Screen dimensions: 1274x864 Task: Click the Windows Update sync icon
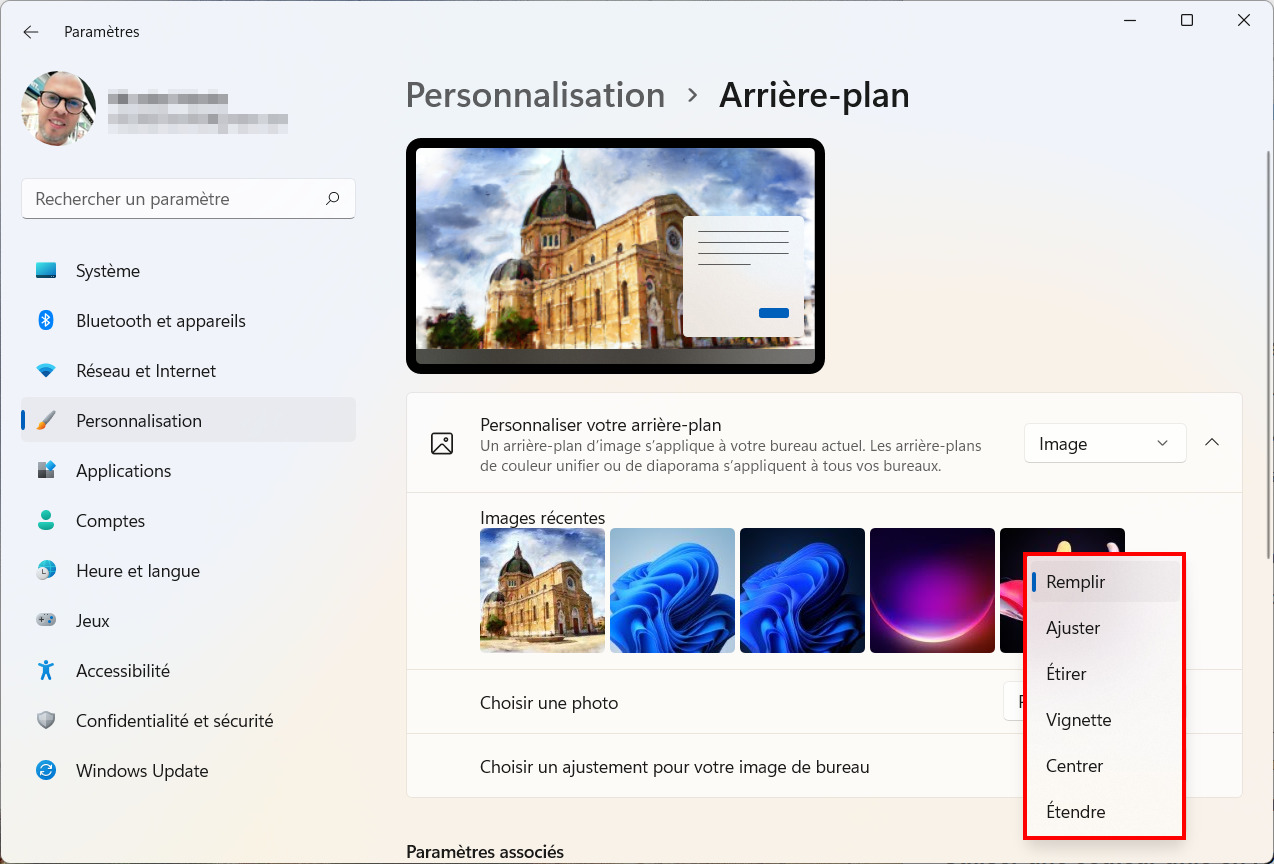tap(46, 770)
